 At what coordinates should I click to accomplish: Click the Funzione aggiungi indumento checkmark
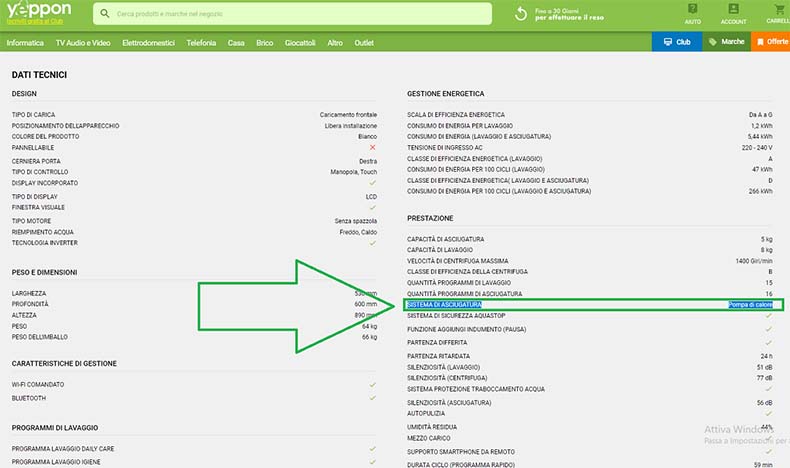pos(768,329)
